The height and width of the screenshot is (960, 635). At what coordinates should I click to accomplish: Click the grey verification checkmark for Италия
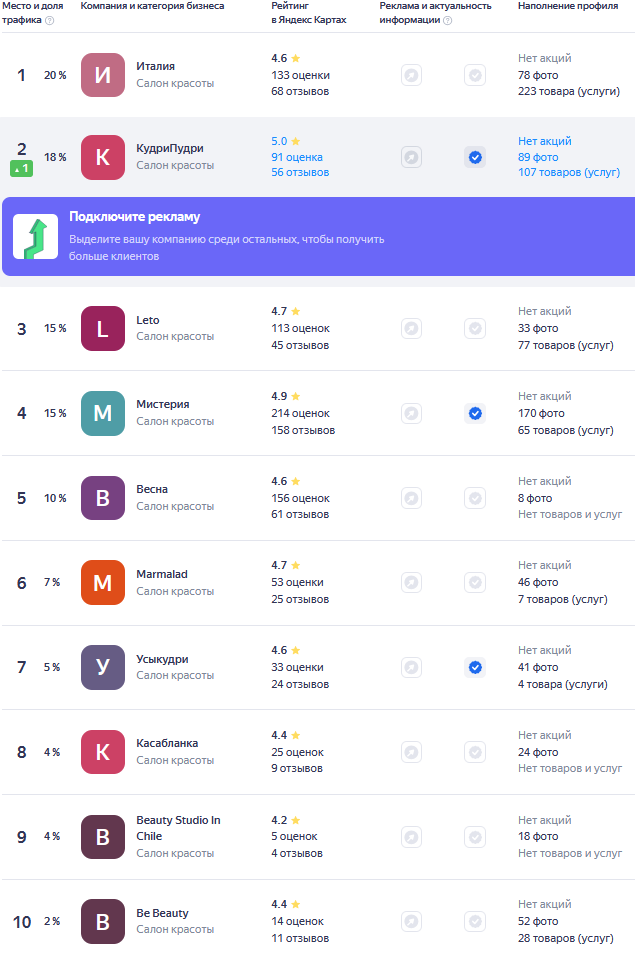pos(475,75)
